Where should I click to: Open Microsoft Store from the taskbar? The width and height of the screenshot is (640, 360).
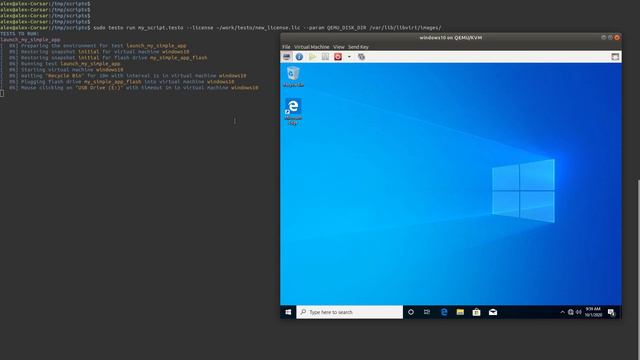click(476, 312)
